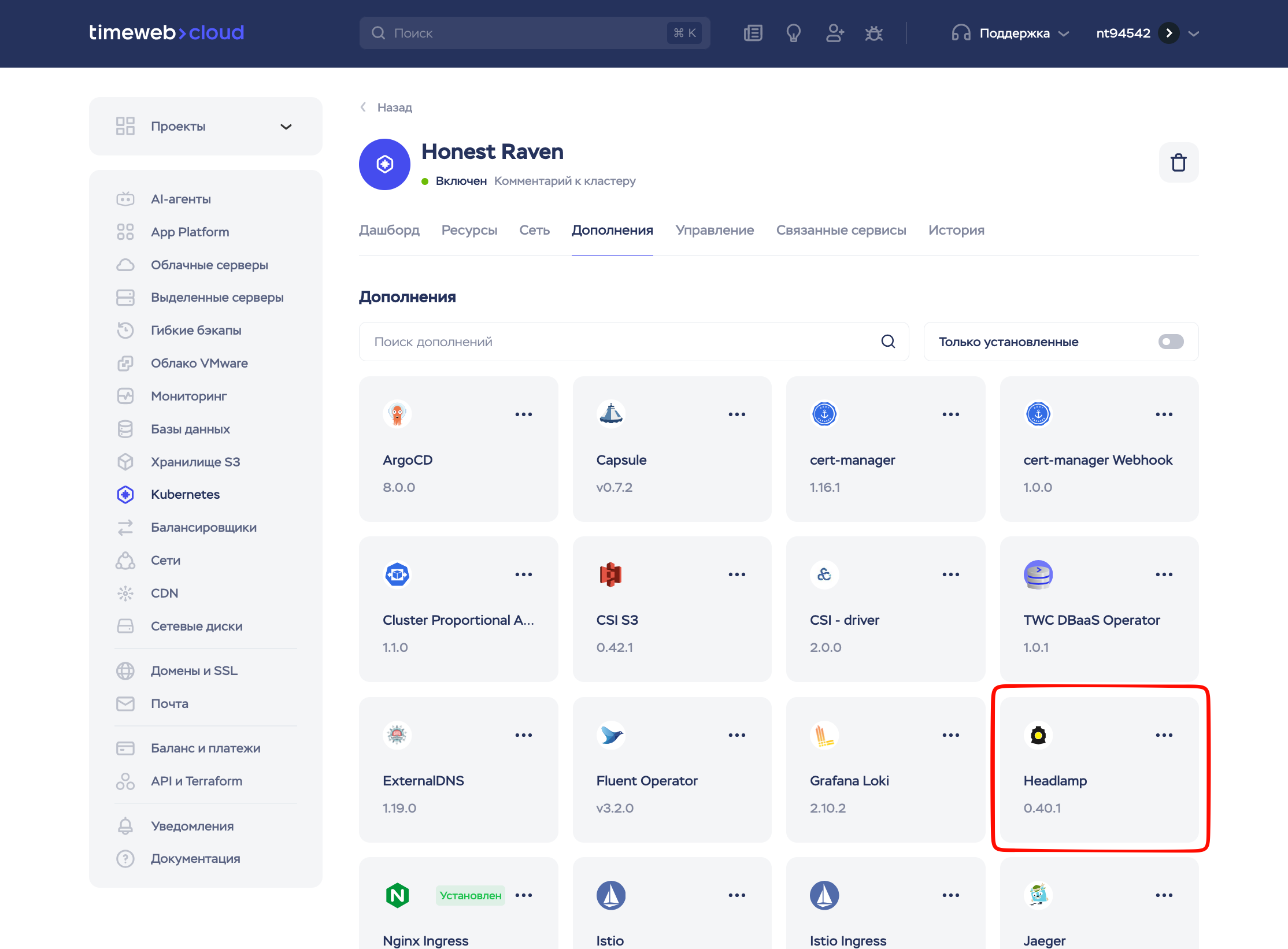Open Хранилище S3 in sidebar
1288x949 pixels.
tap(195, 462)
